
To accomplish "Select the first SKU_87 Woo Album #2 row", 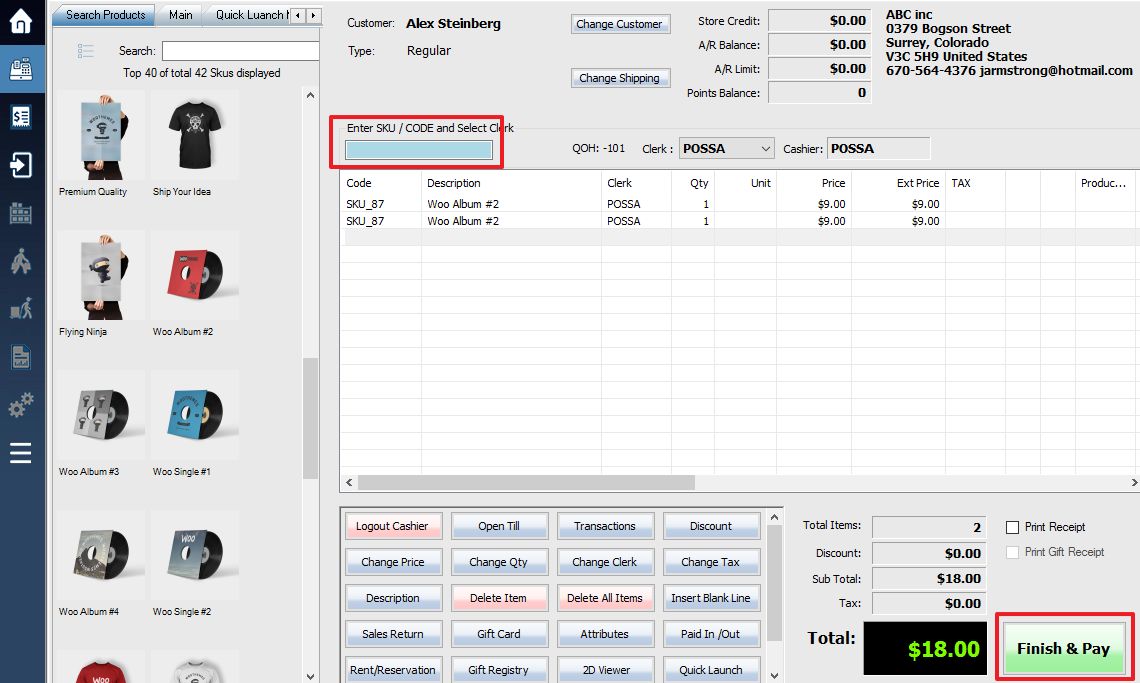I will pyautogui.click(x=740, y=204).
